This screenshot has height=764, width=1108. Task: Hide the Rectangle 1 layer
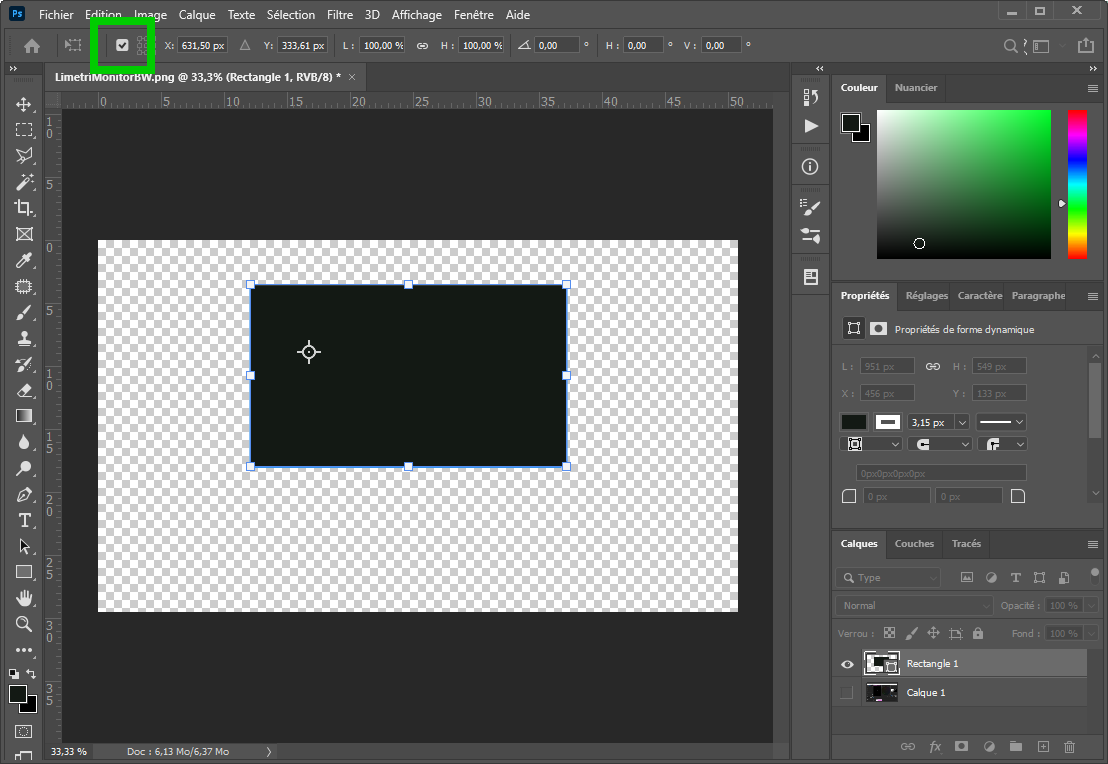coord(847,663)
